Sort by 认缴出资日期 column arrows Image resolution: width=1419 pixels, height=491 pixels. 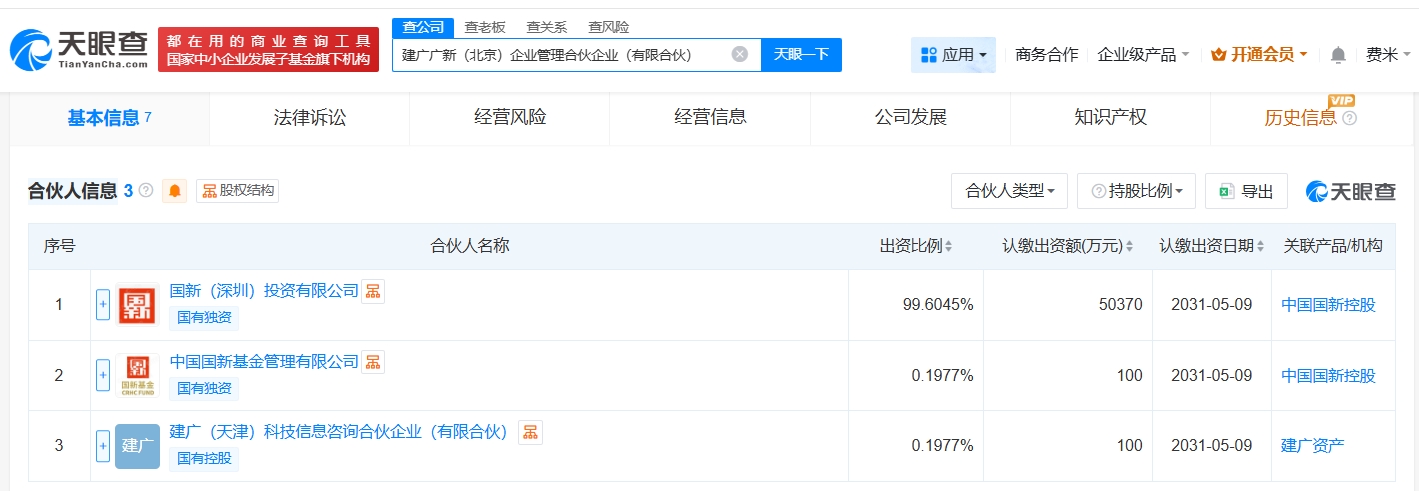(x=1260, y=246)
